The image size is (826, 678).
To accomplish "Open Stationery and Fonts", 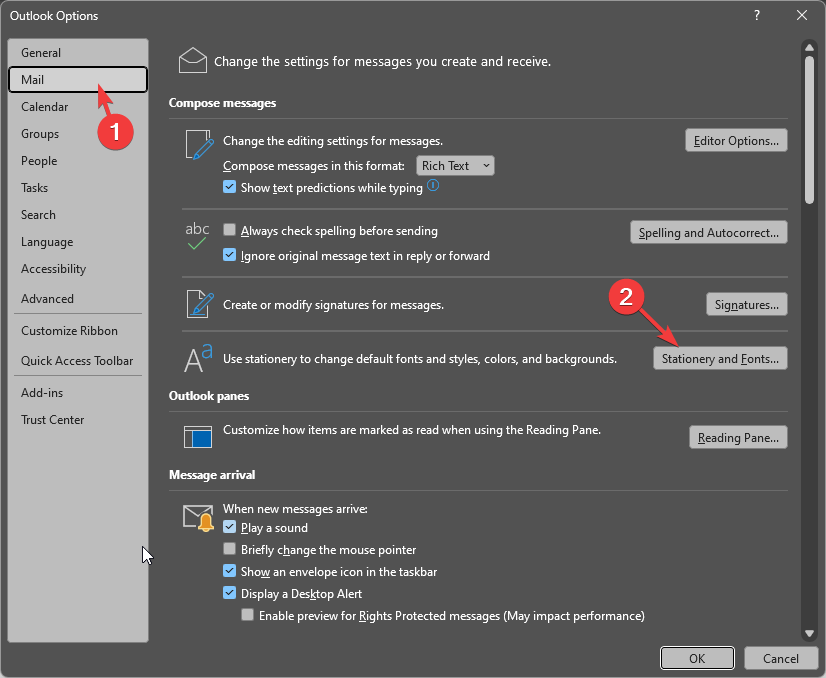I will (720, 358).
